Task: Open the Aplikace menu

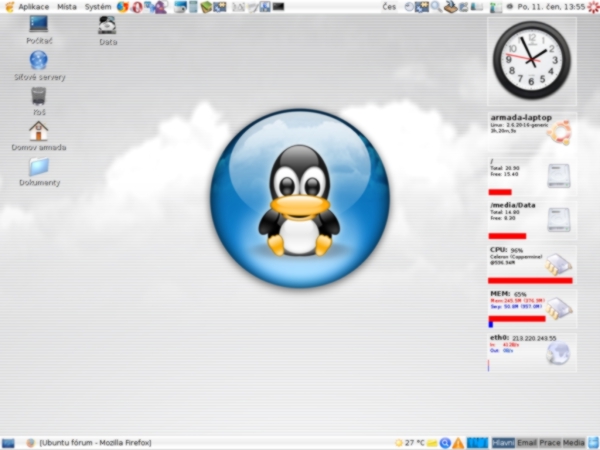Action: 34,7
